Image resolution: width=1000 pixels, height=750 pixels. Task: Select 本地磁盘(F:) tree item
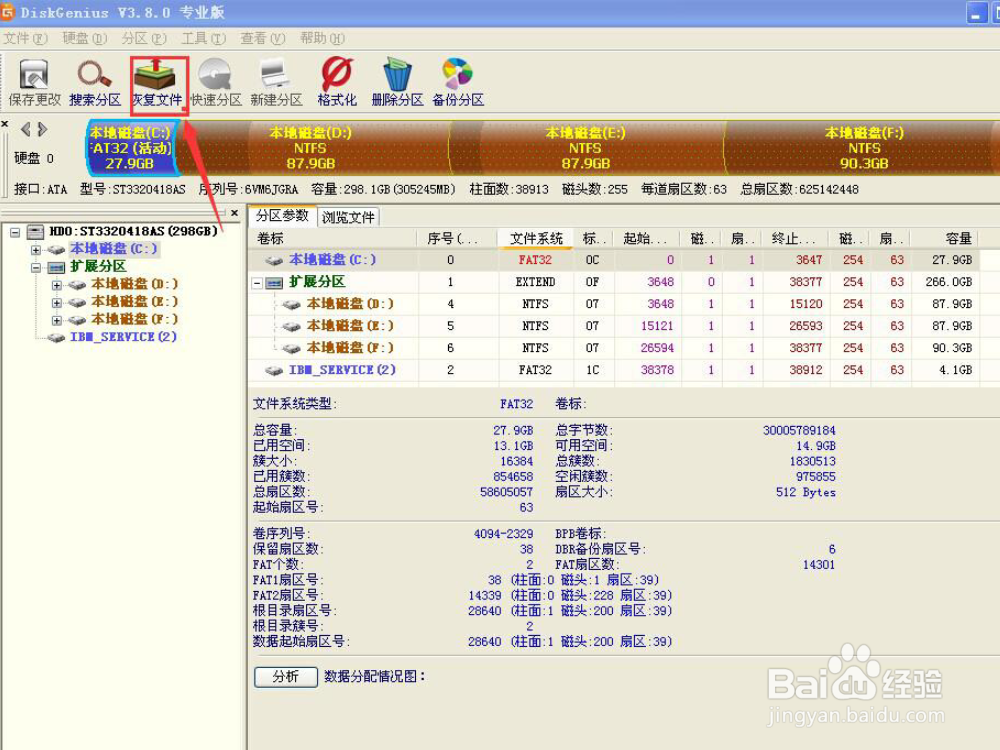[134, 319]
